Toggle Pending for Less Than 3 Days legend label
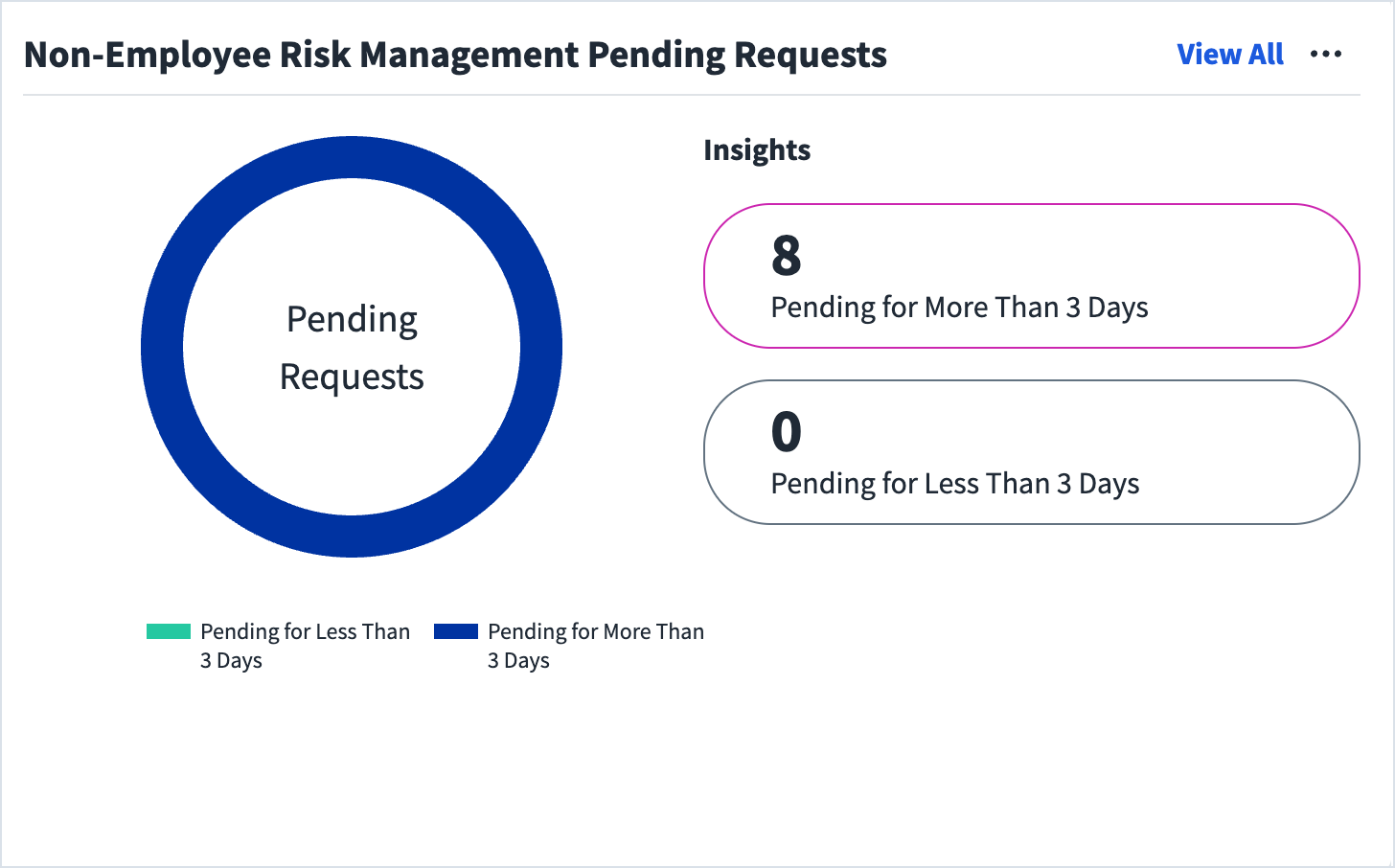1395x868 pixels. (x=305, y=646)
